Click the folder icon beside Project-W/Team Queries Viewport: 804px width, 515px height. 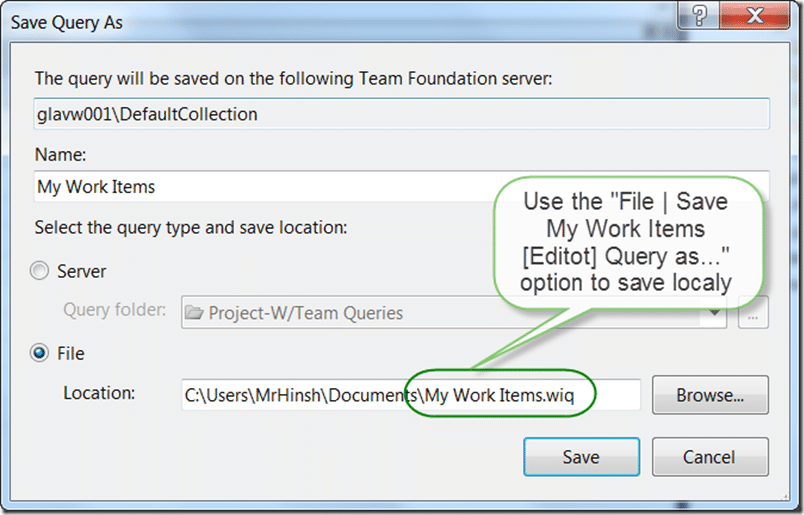pyautogui.click(x=194, y=312)
